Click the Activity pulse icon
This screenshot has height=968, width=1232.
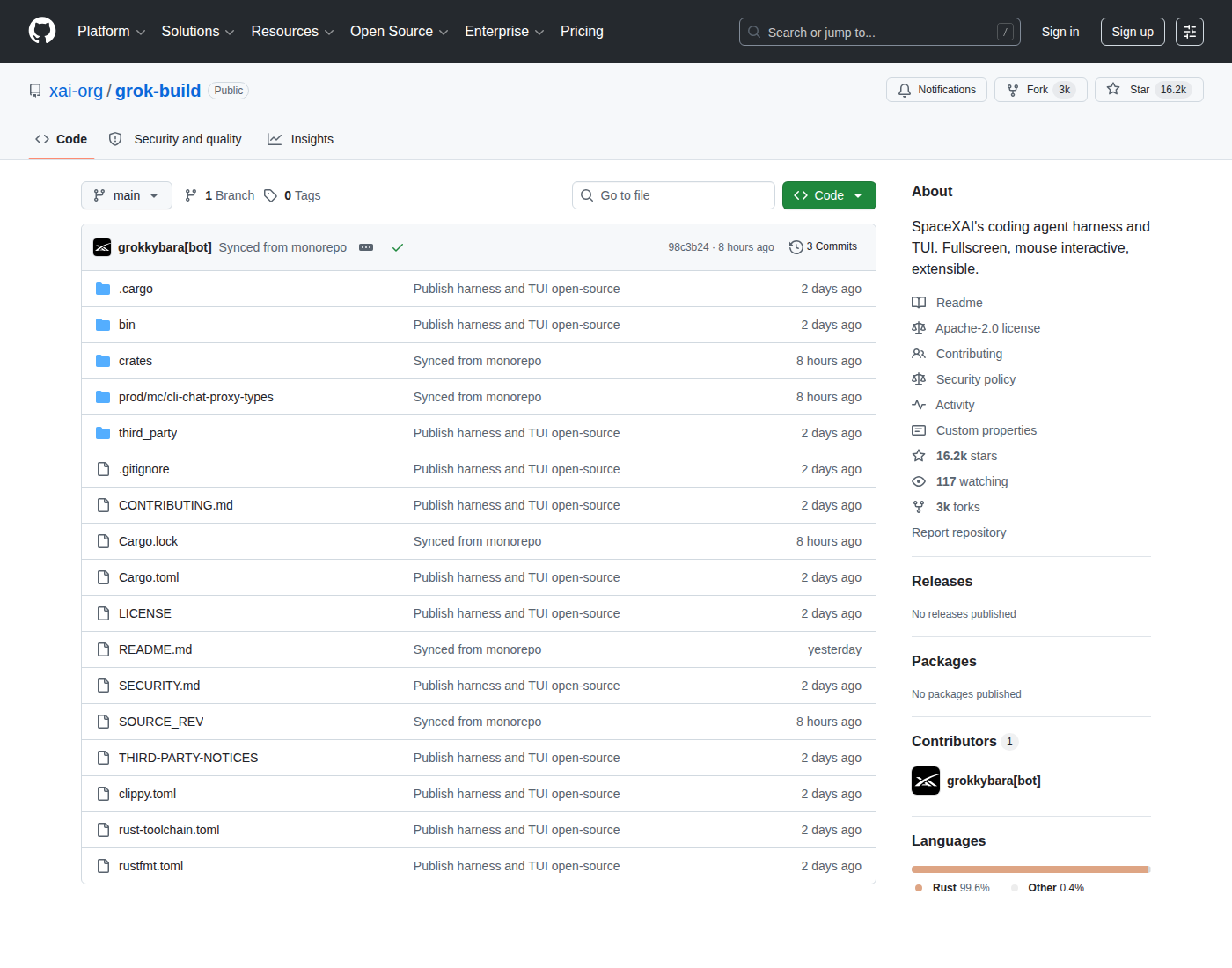[919, 405]
